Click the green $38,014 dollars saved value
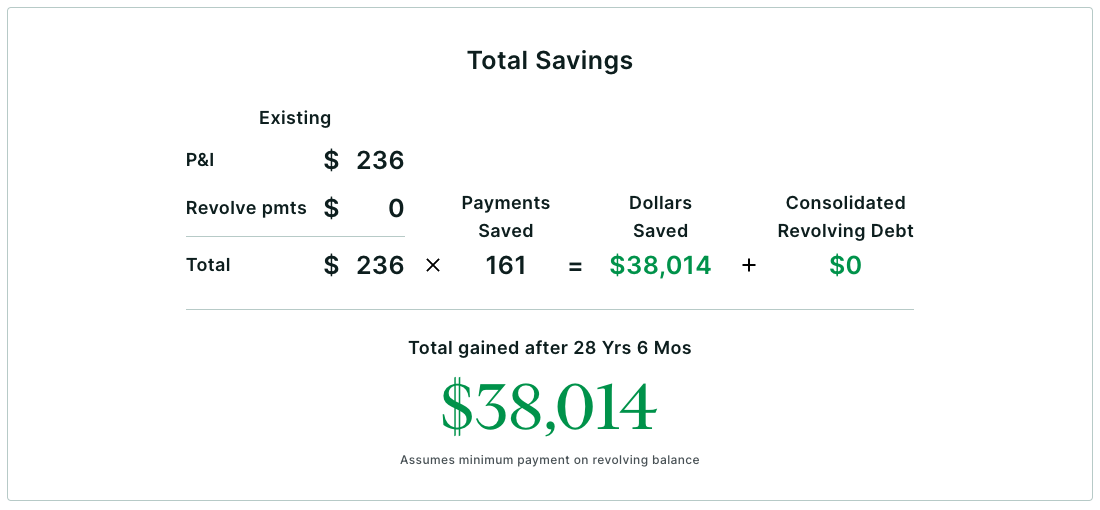 (660, 265)
